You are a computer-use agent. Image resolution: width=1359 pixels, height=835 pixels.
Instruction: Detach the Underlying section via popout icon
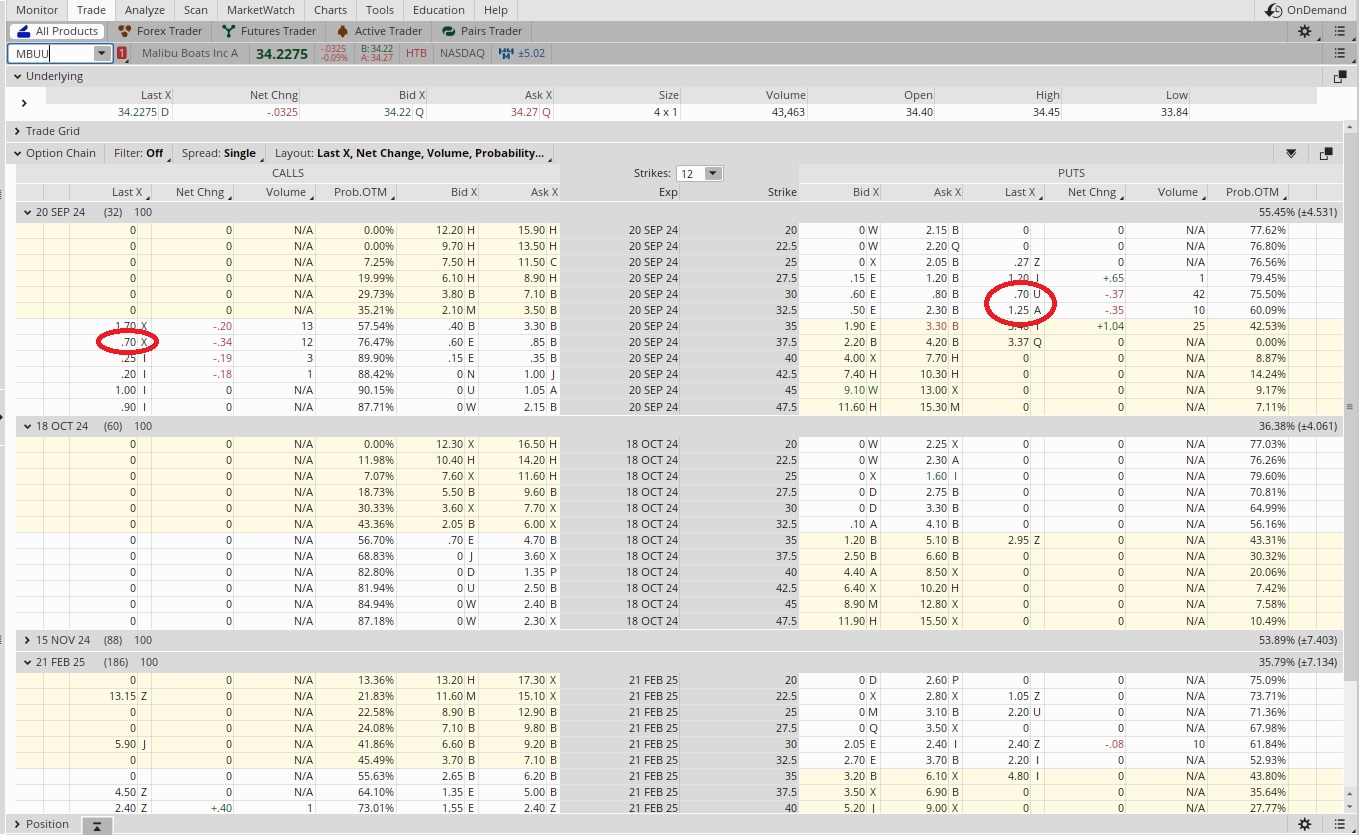click(1340, 77)
